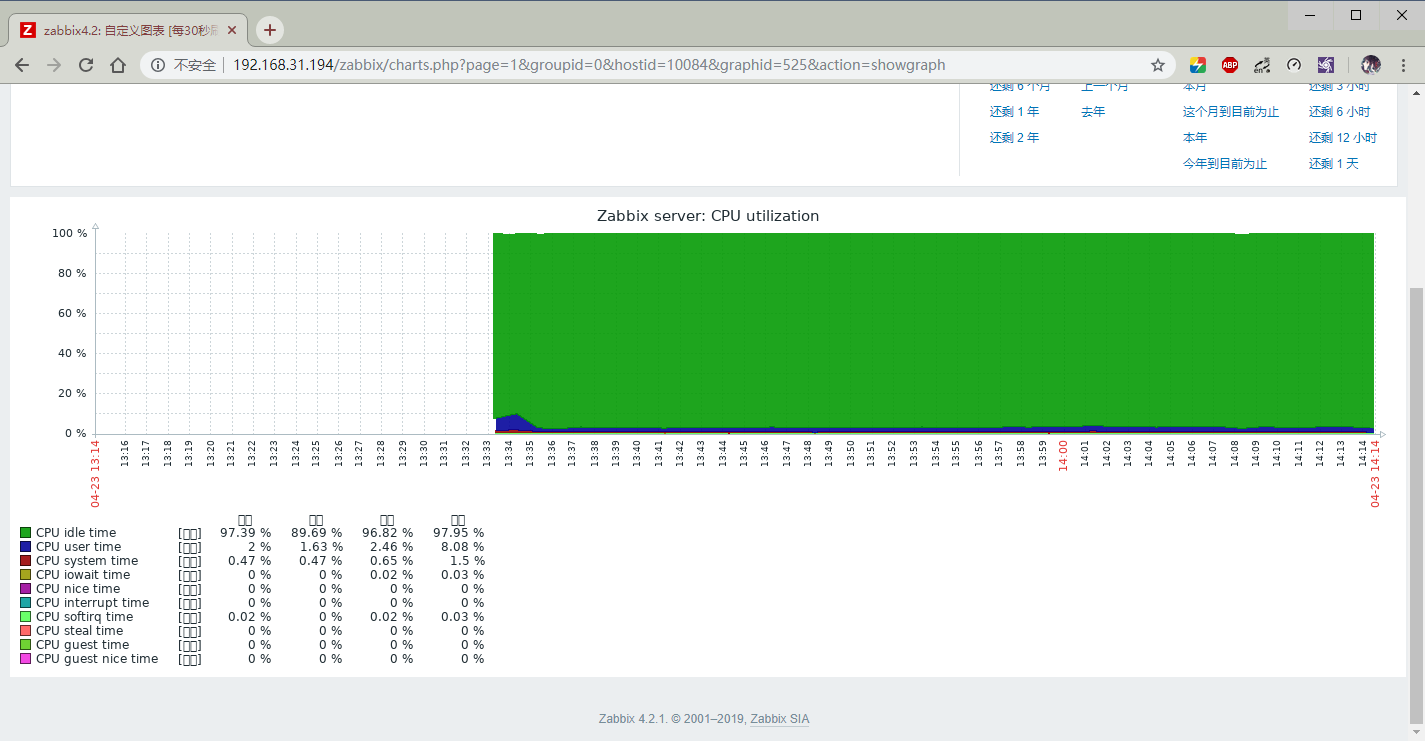Click the 'CPU idle time' legend label
The image size is (1425, 741).
point(76,533)
